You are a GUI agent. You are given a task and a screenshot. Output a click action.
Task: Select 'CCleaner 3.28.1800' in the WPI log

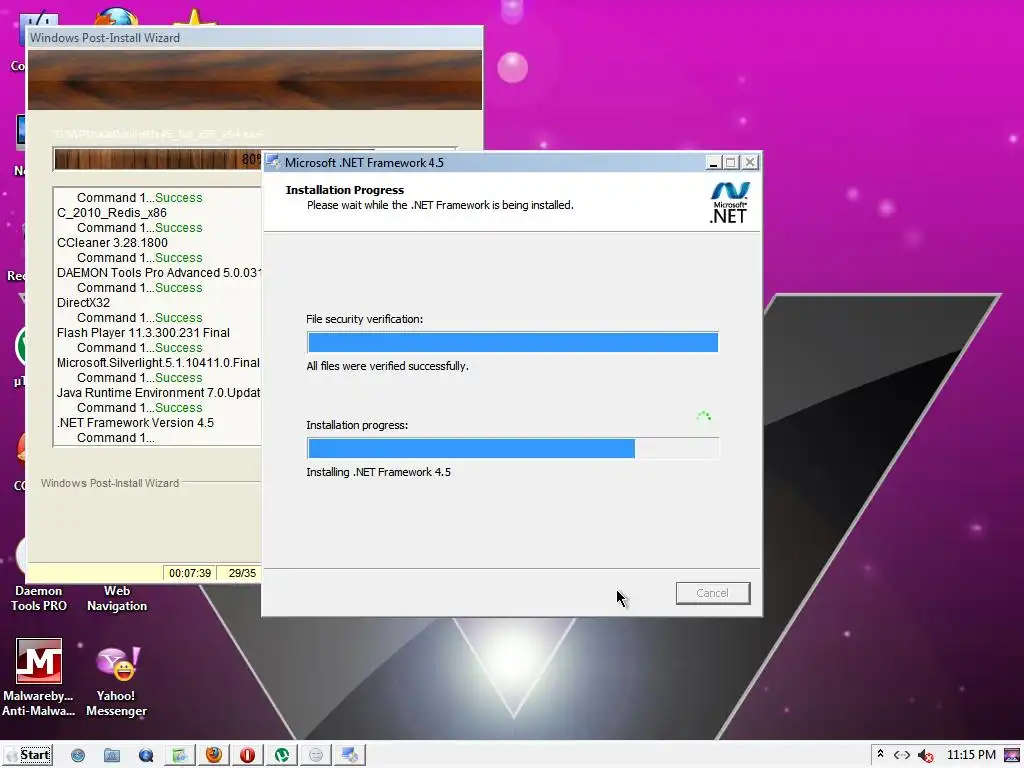click(x=112, y=243)
